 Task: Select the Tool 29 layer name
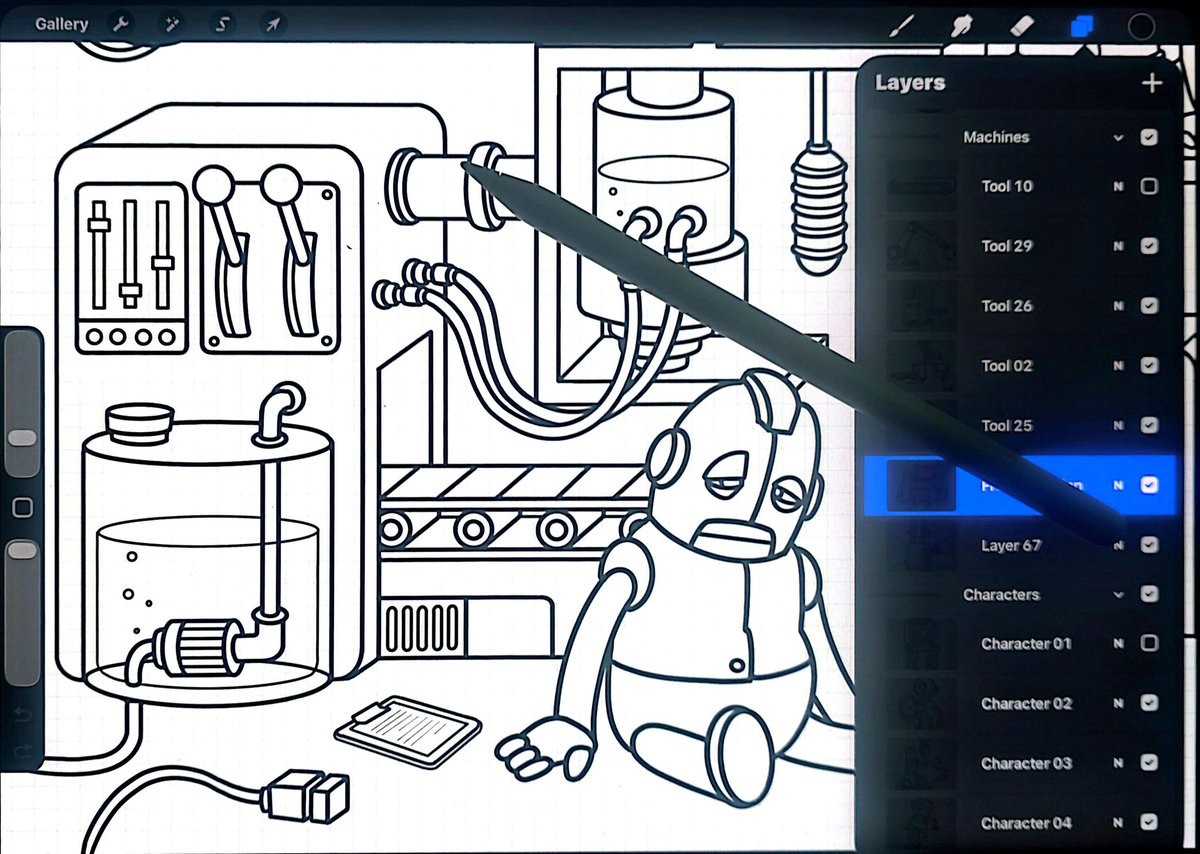(x=1007, y=246)
